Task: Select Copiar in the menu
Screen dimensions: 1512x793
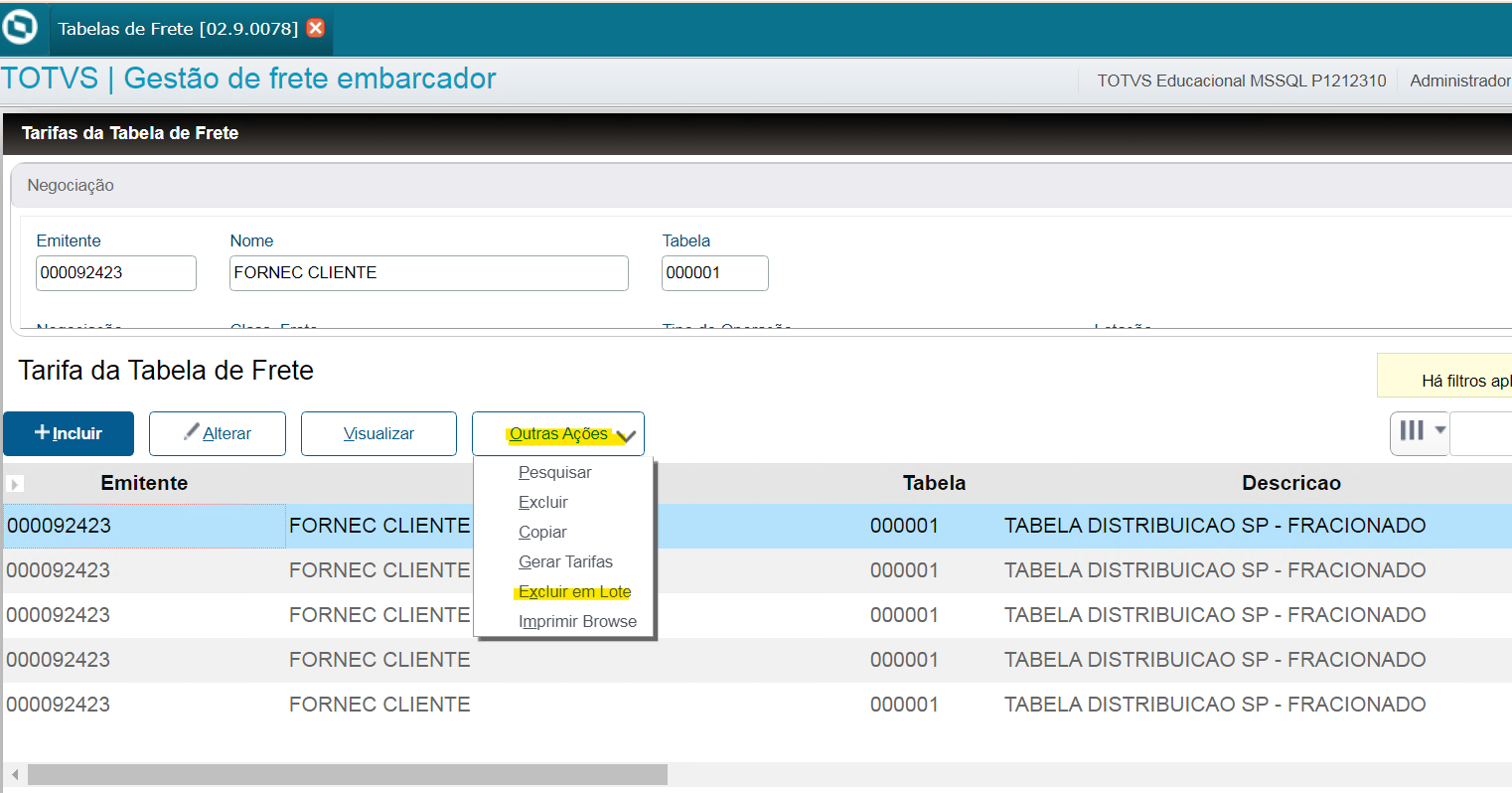Action: [x=542, y=533]
